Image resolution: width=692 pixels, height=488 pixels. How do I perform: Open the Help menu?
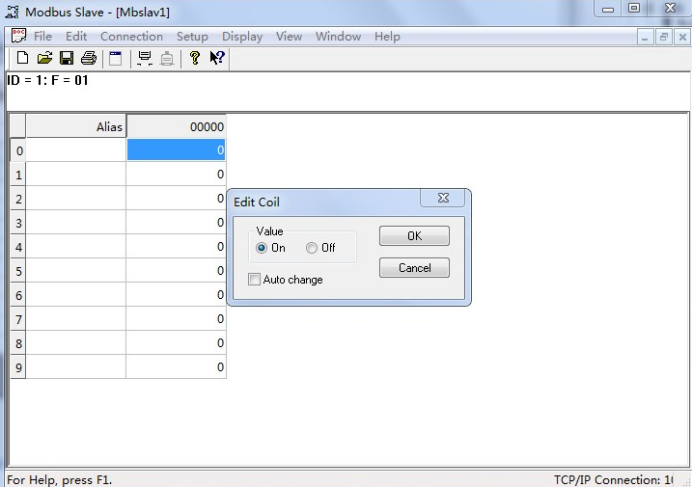click(387, 36)
